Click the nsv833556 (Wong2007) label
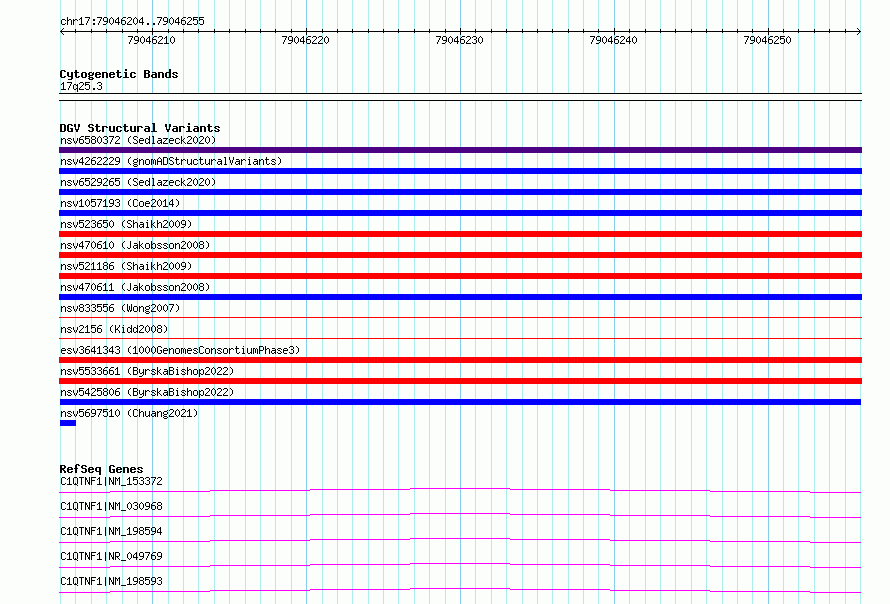The width and height of the screenshot is (890, 604). (120, 308)
